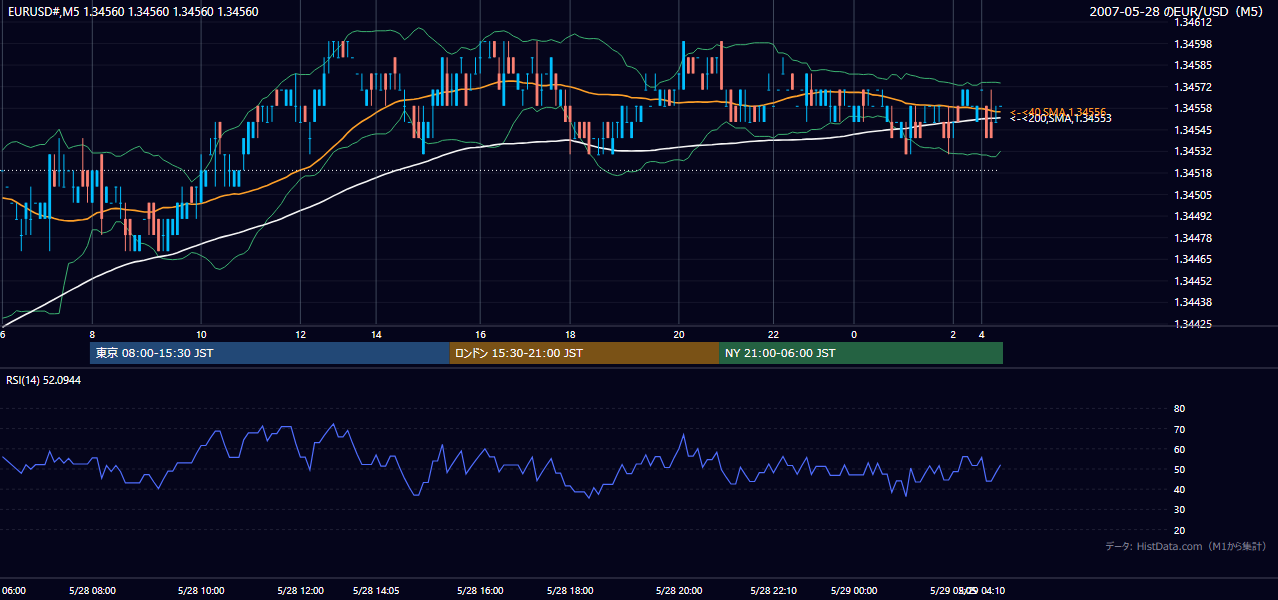Click the orange 40 SMA 1.34556 label

coord(1059,112)
